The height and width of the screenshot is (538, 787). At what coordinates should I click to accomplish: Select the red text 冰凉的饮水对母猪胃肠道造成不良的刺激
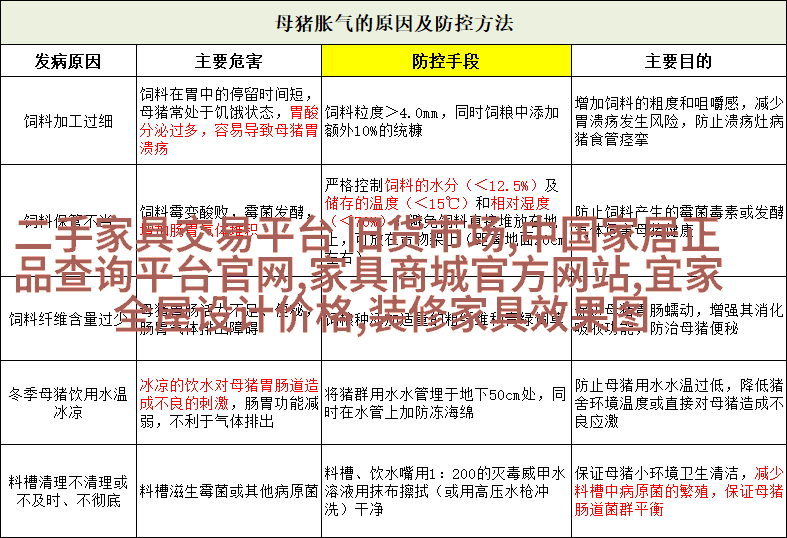(x=229, y=394)
